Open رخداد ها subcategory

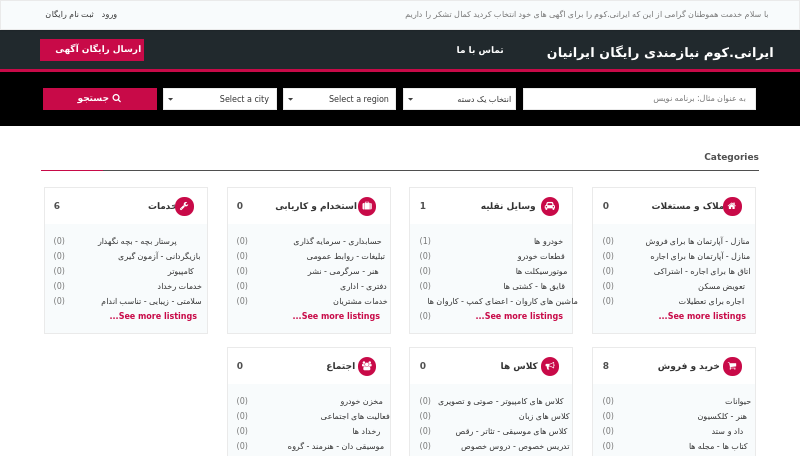pyautogui.click(x=366, y=432)
